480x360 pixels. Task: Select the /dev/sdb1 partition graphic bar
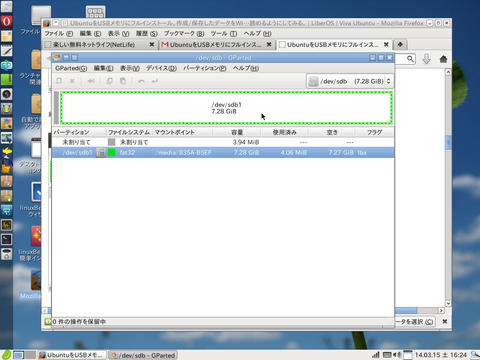226,108
